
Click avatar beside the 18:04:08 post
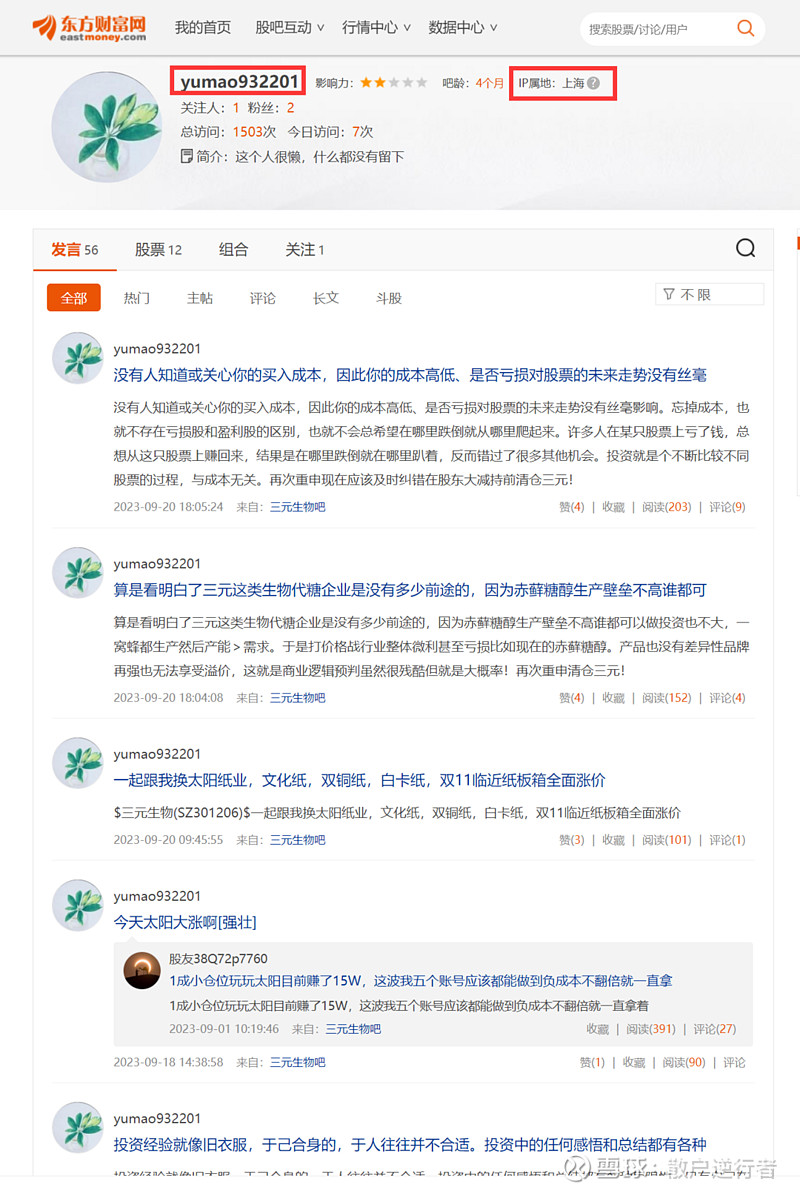click(x=78, y=572)
